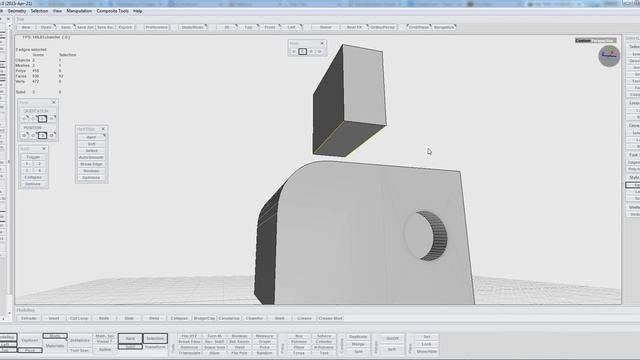Click Collapse in the subdivision panel
This screenshot has height=360, width=640.
[x=33, y=177]
